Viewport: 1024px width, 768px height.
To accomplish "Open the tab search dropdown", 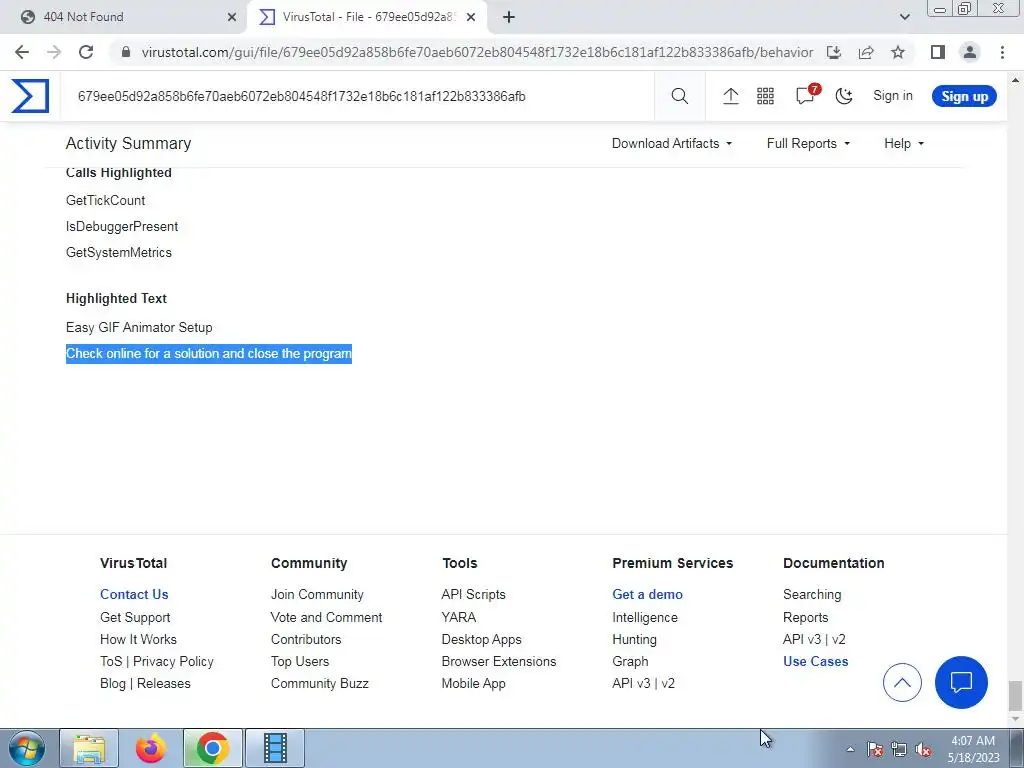I will coord(904,17).
